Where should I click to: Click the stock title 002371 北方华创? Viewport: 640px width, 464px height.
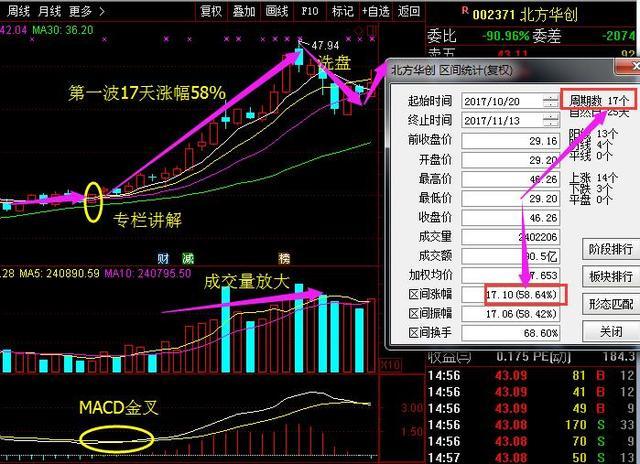pyautogui.click(x=525, y=15)
